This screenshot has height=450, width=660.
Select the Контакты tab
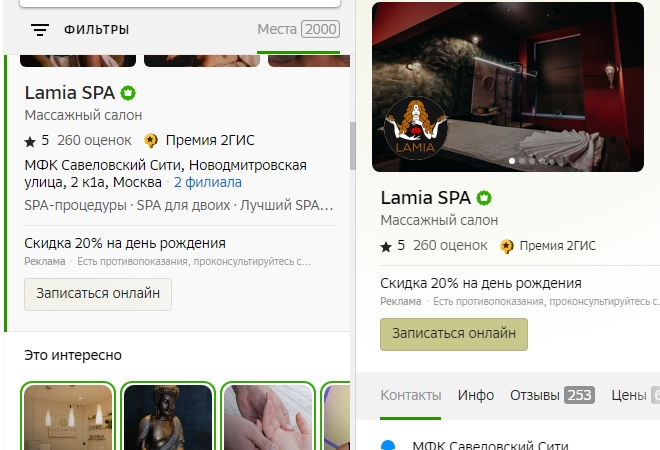(410, 395)
